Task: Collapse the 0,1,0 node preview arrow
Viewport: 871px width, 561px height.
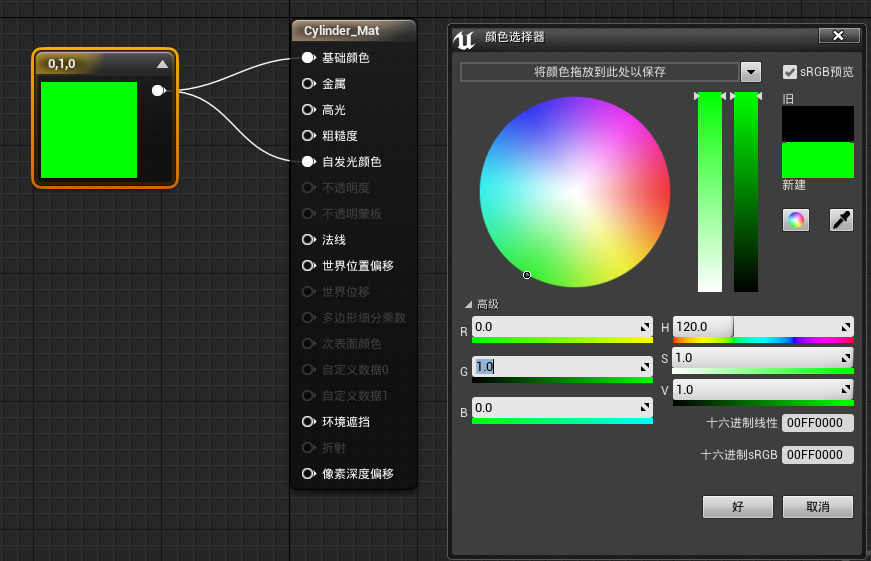Action: click(162, 64)
